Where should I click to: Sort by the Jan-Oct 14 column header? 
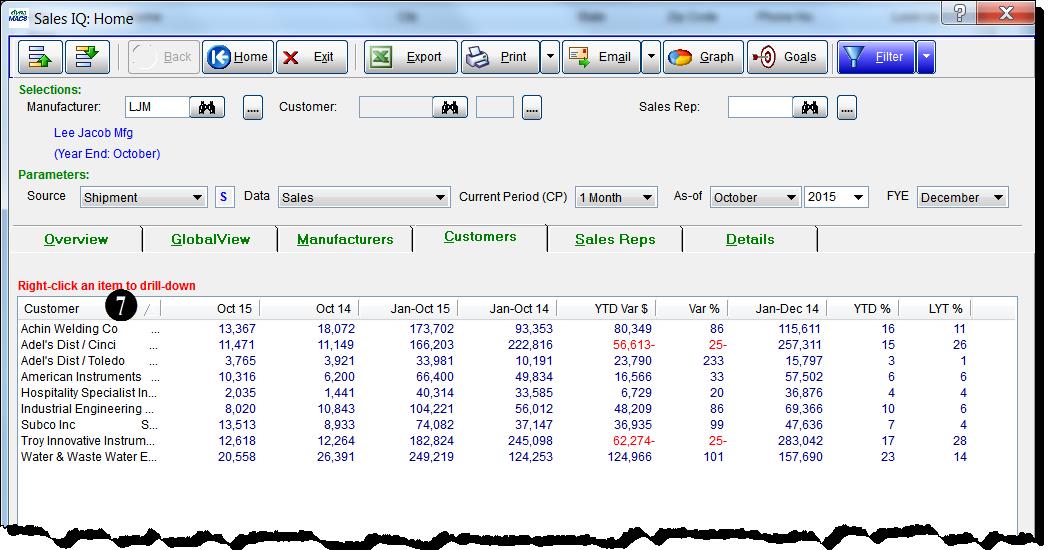coord(508,309)
